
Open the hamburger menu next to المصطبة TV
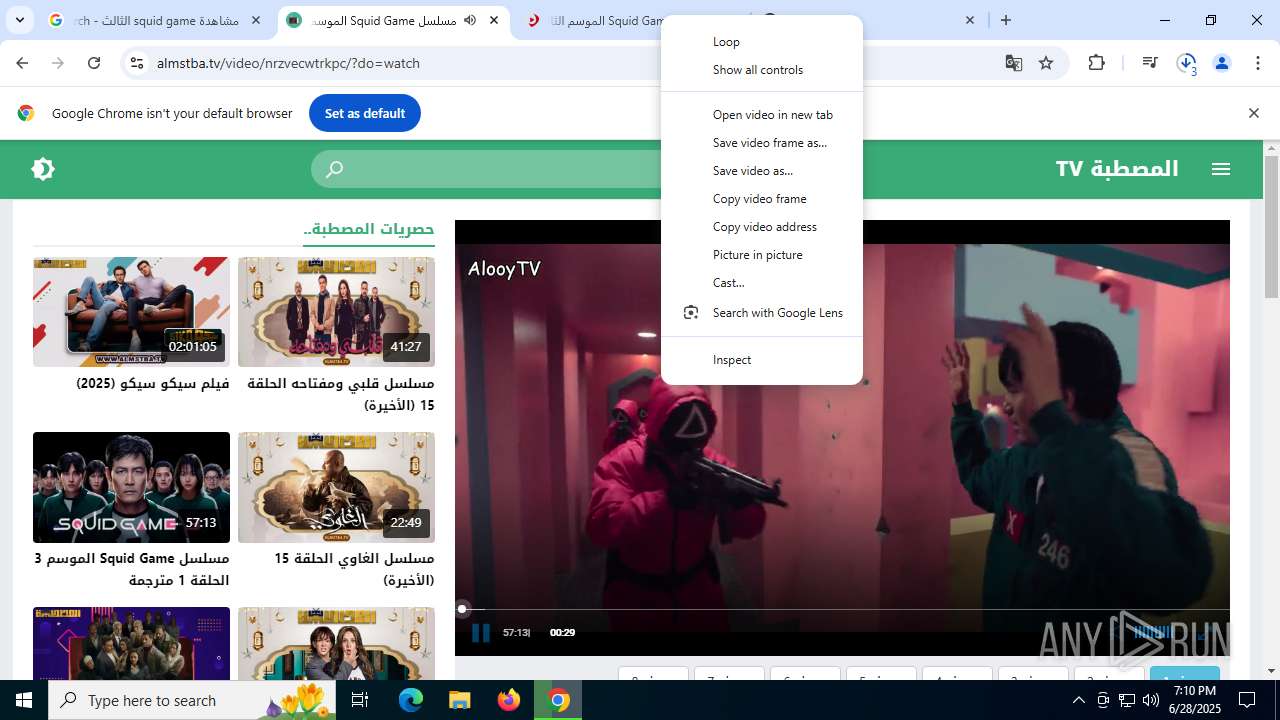1221,169
